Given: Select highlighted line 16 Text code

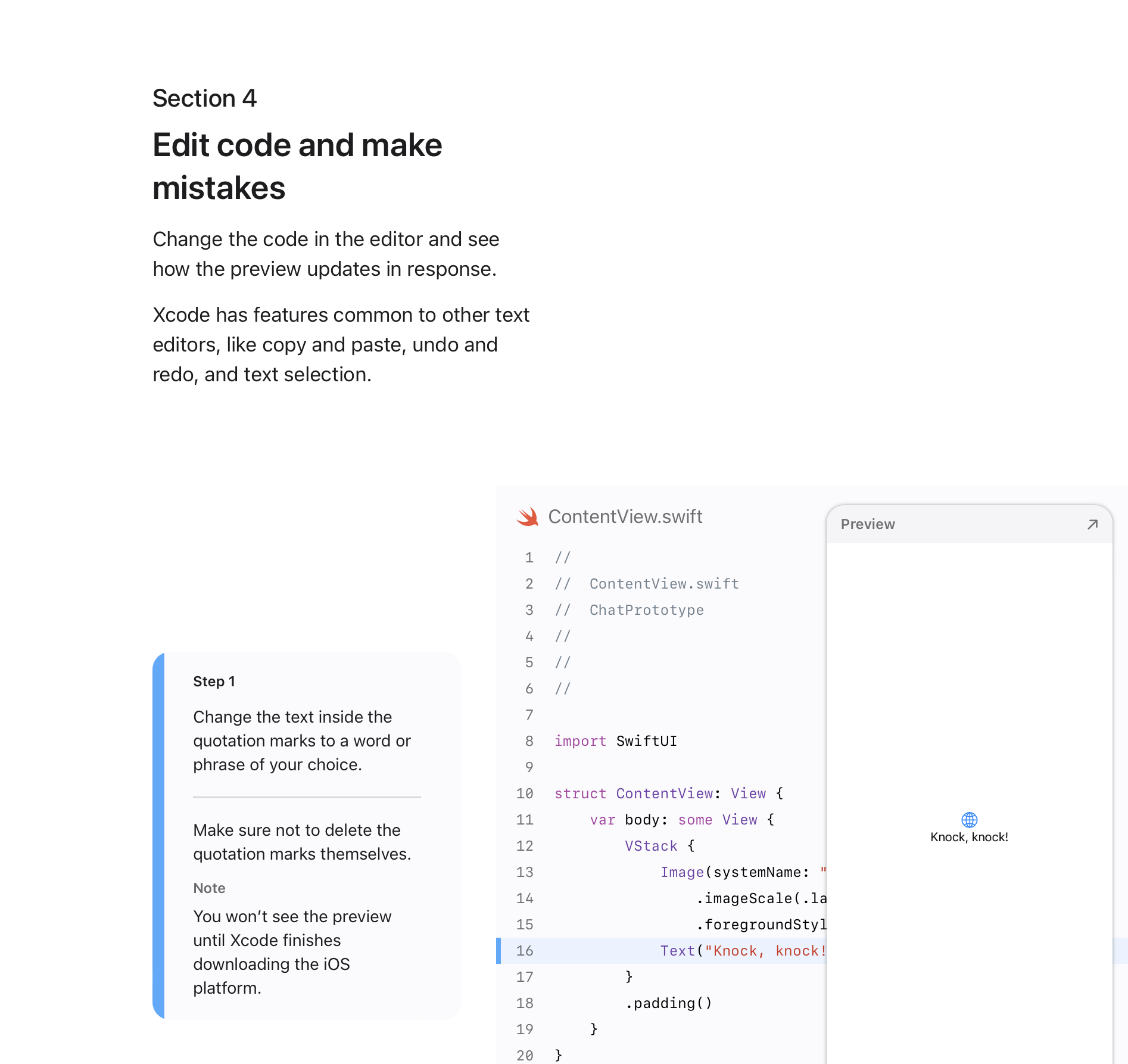Looking at the screenshot, I should point(743,951).
